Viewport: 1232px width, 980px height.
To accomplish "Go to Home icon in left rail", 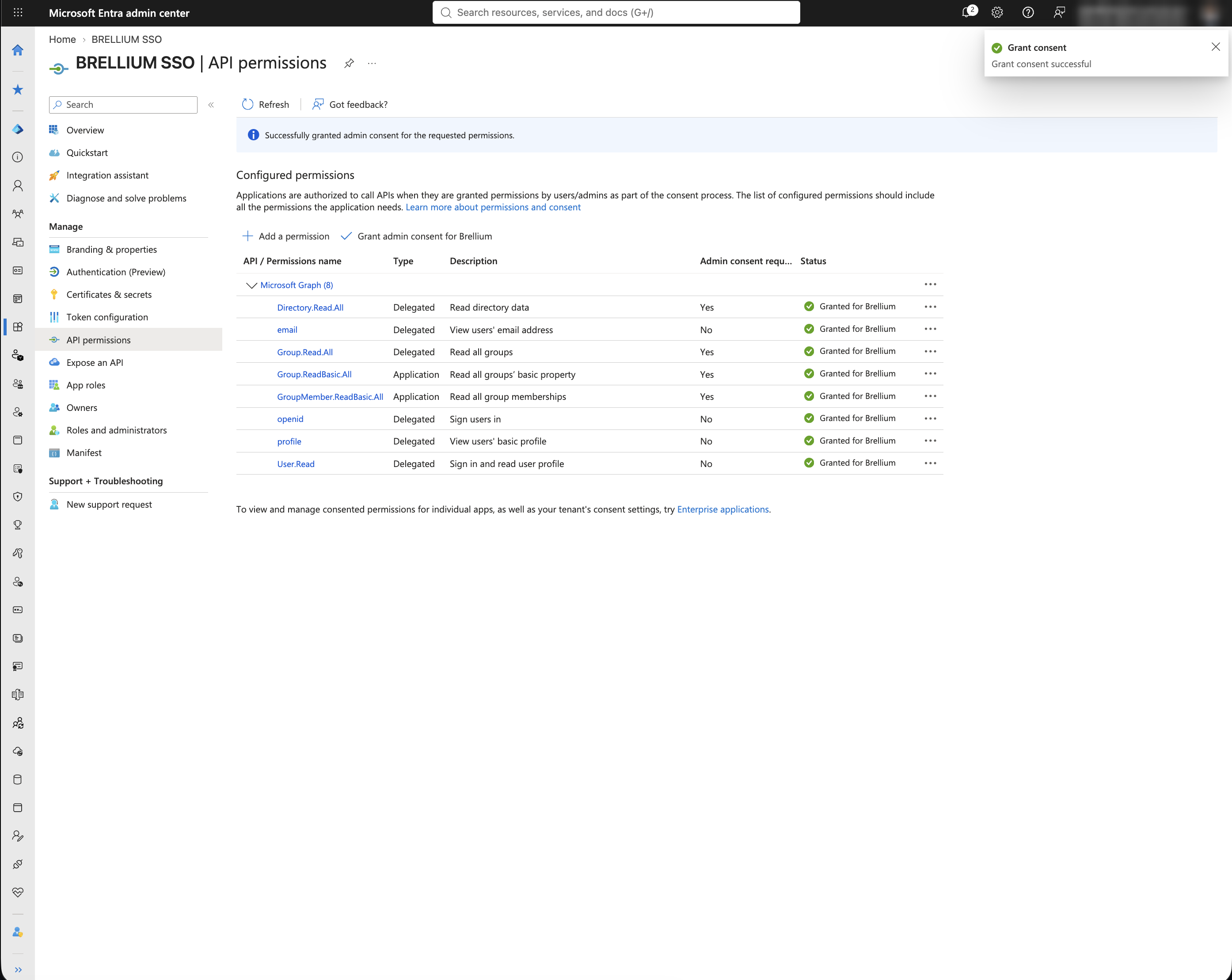I will [x=18, y=50].
